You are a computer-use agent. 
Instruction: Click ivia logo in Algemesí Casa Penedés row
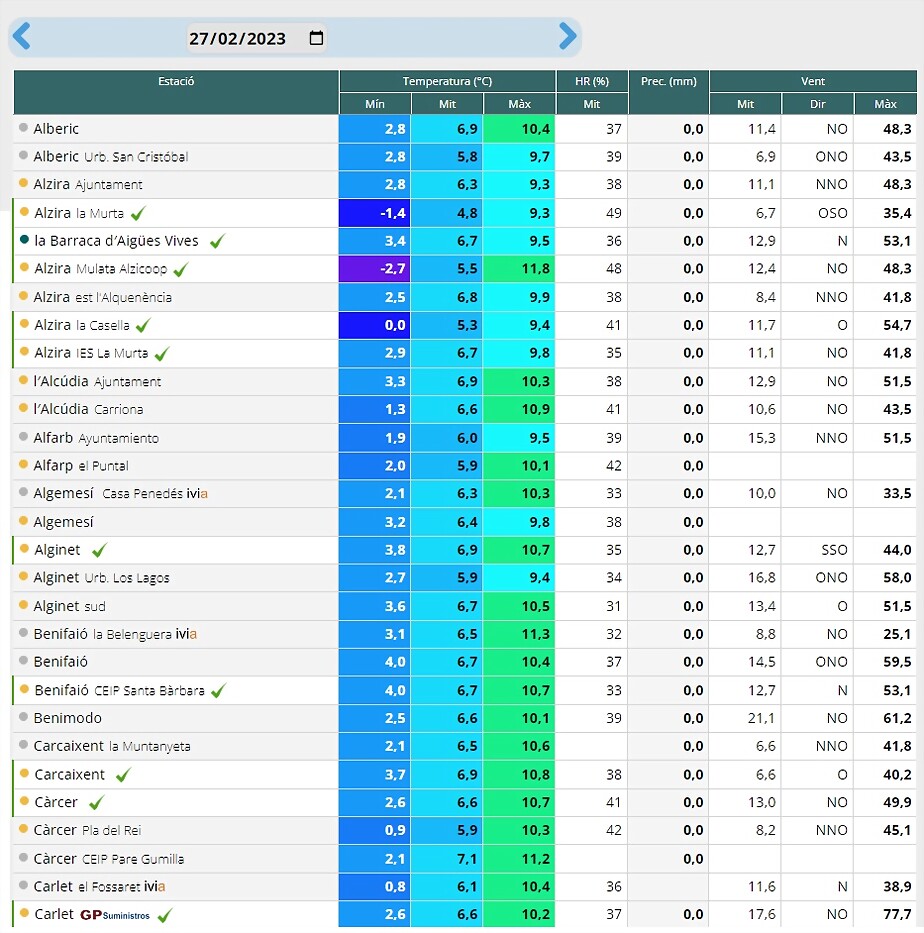pos(197,493)
